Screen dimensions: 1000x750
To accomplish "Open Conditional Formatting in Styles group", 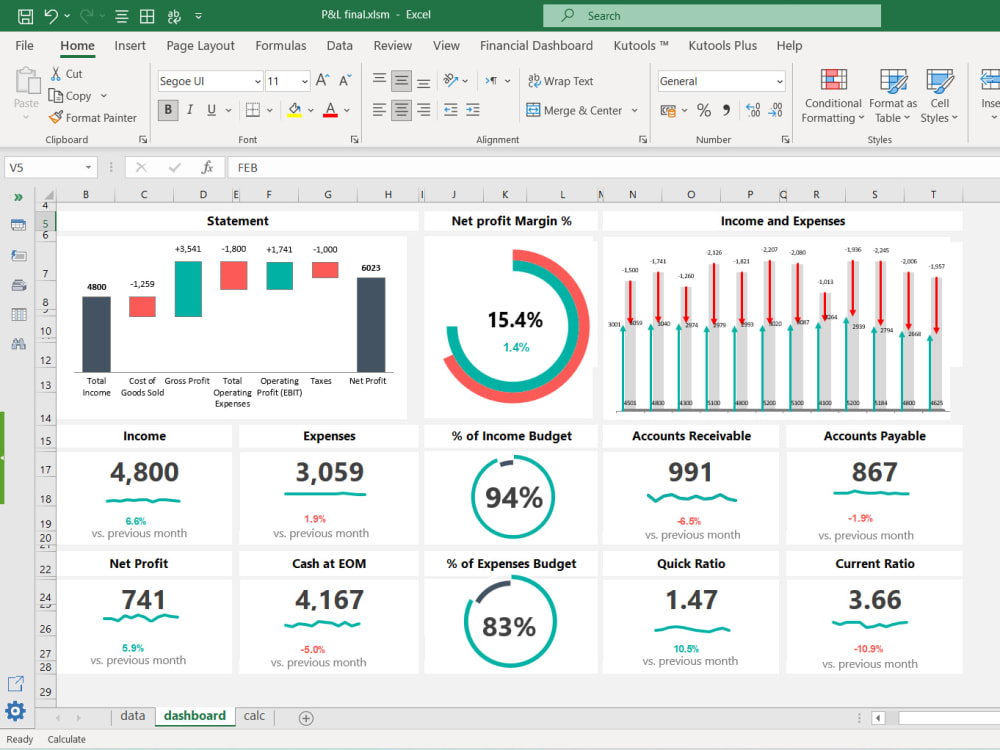I will pos(833,96).
